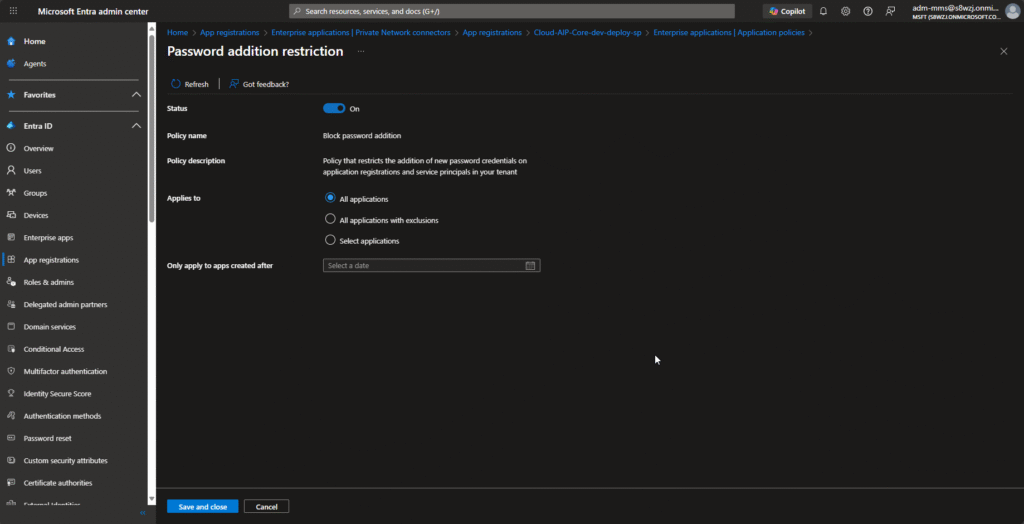Open Copilot from the top bar
The height and width of the screenshot is (524, 1024).
(x=787, y=11)
